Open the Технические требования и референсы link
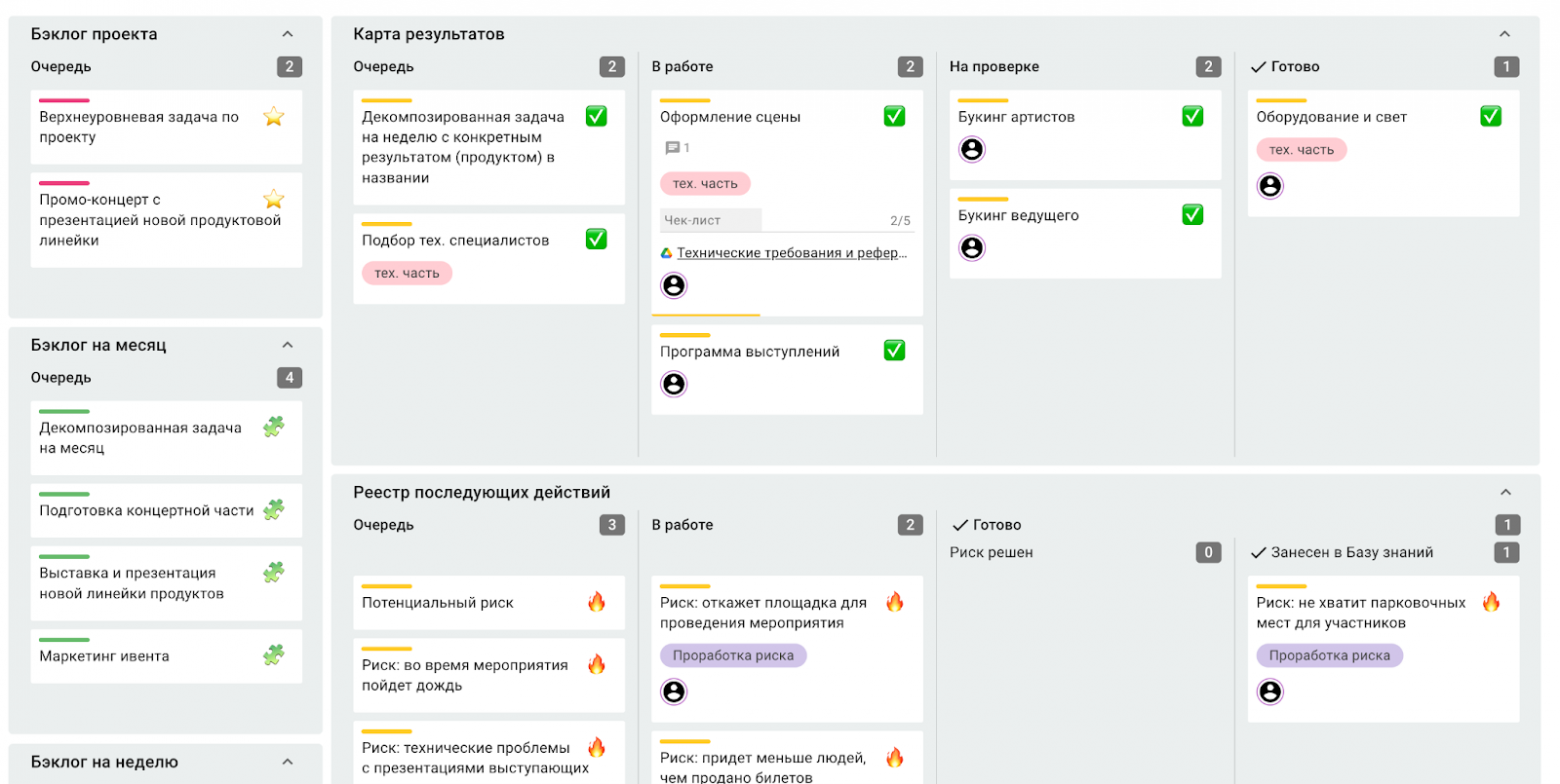 point(790,252)
